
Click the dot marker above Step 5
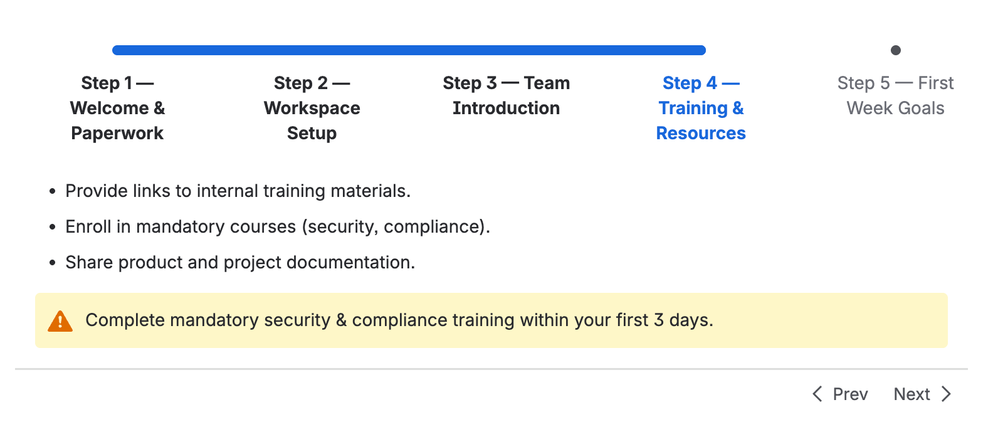(896, 50)
